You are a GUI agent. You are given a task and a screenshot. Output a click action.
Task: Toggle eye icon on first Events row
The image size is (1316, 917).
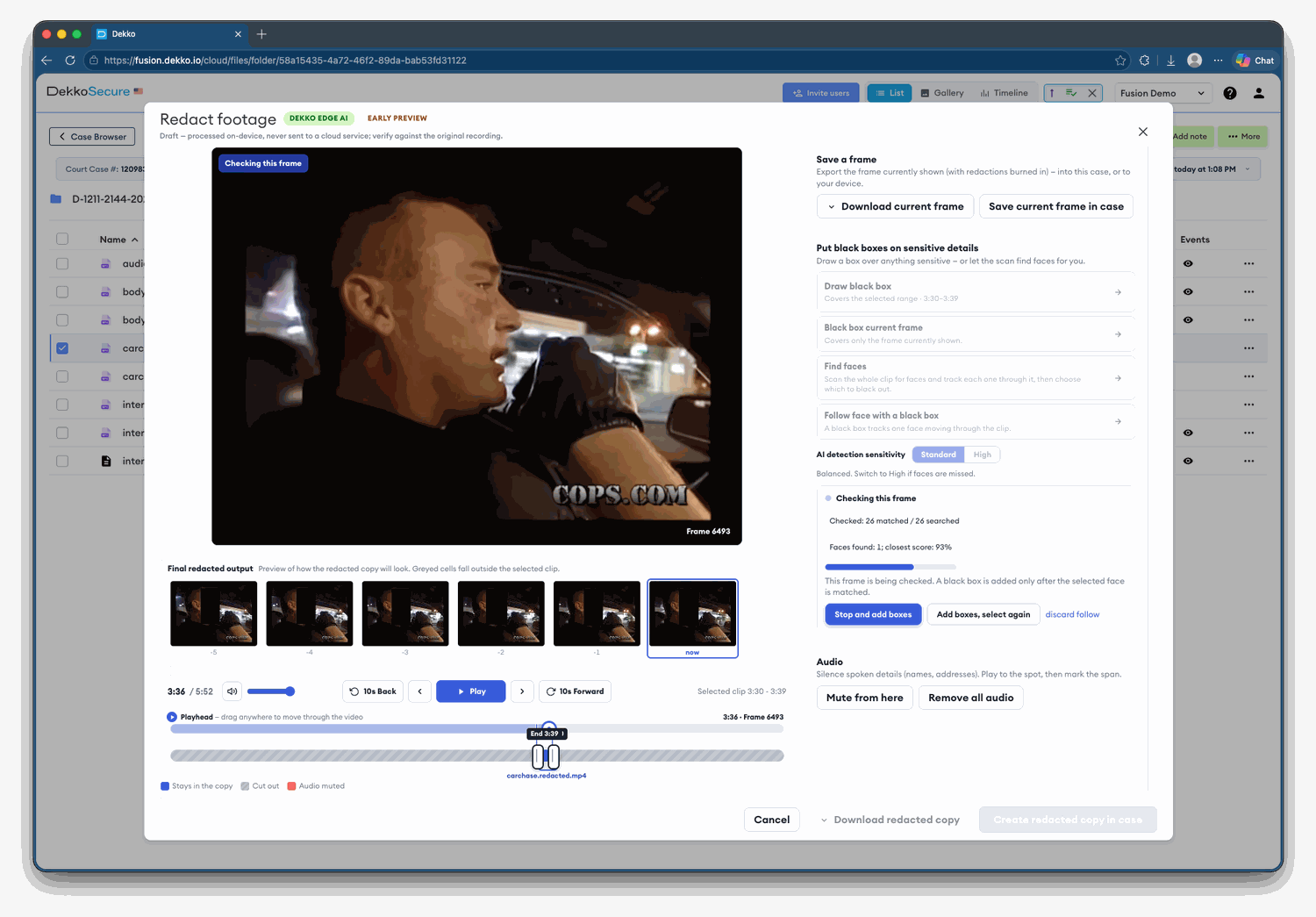tap(1188, 263)
